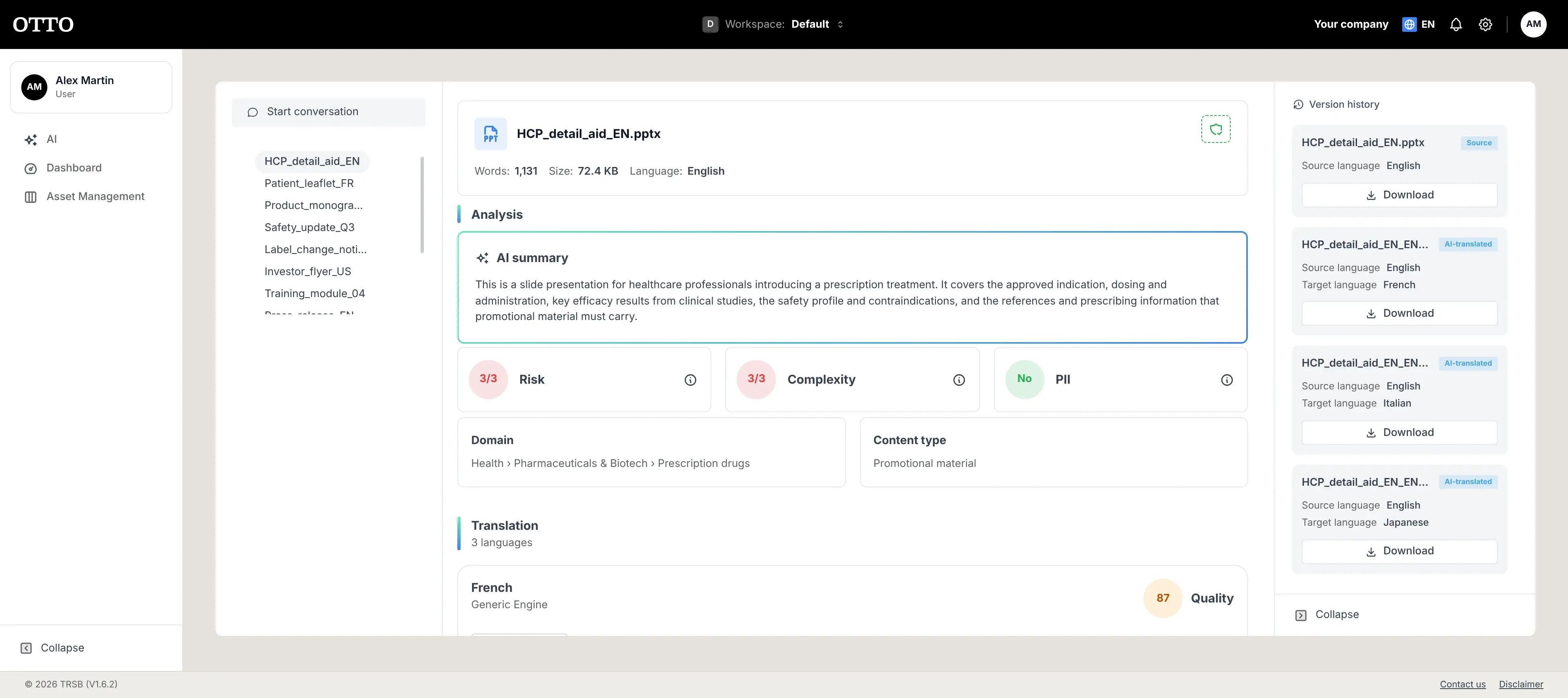The width and height of the screenshot is (1568, 698).
Task: Click AI-translated tag on Italian version
Action: (1468, 363)
